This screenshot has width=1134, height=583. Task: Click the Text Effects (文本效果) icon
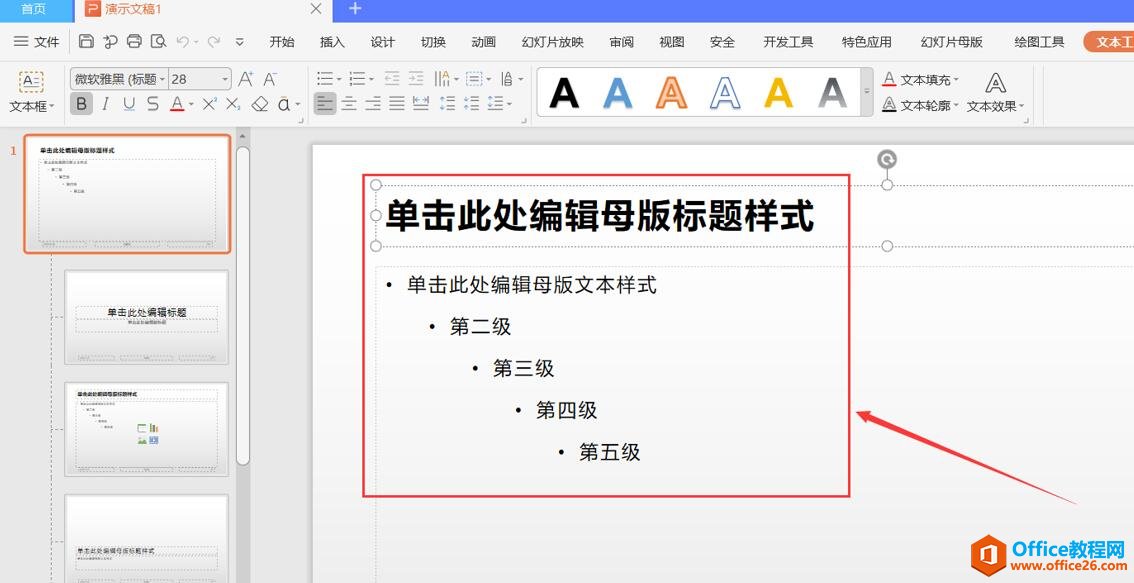point(996,83)
